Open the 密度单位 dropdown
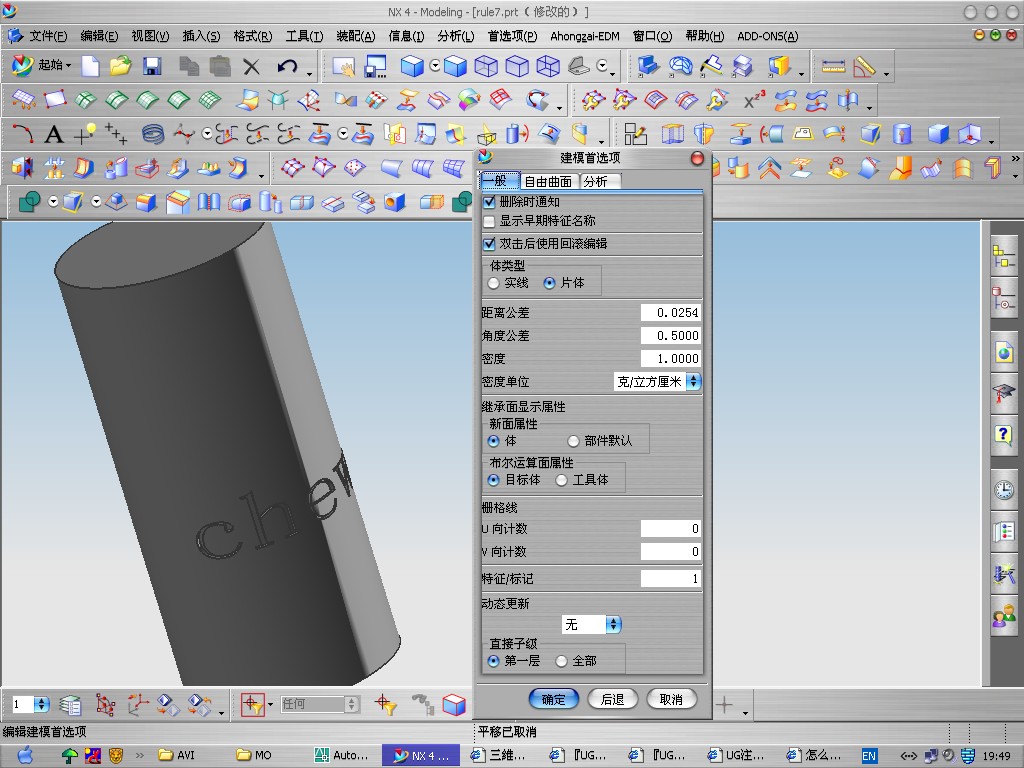1024x768 pixels. 658,381
